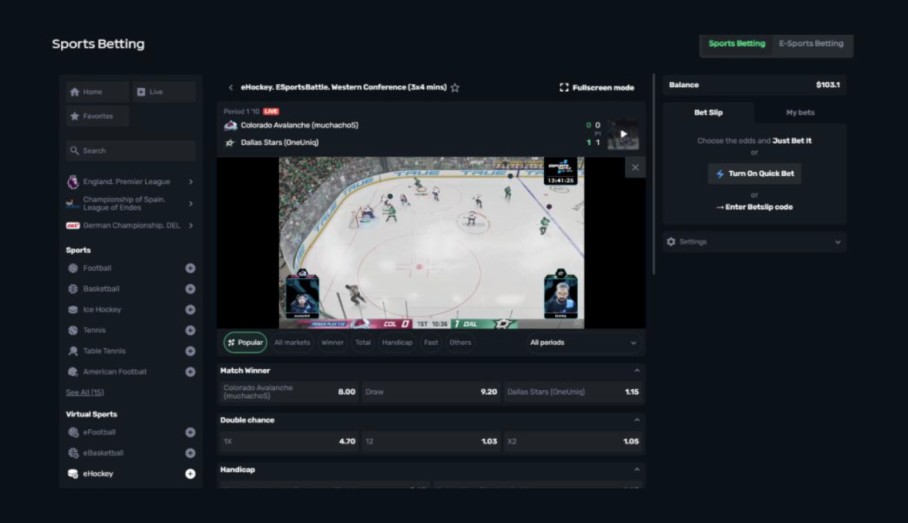The height and width of the screenshot is (523, 908).
Task: Click the favorite star next to match title
Action: (455, 88)
